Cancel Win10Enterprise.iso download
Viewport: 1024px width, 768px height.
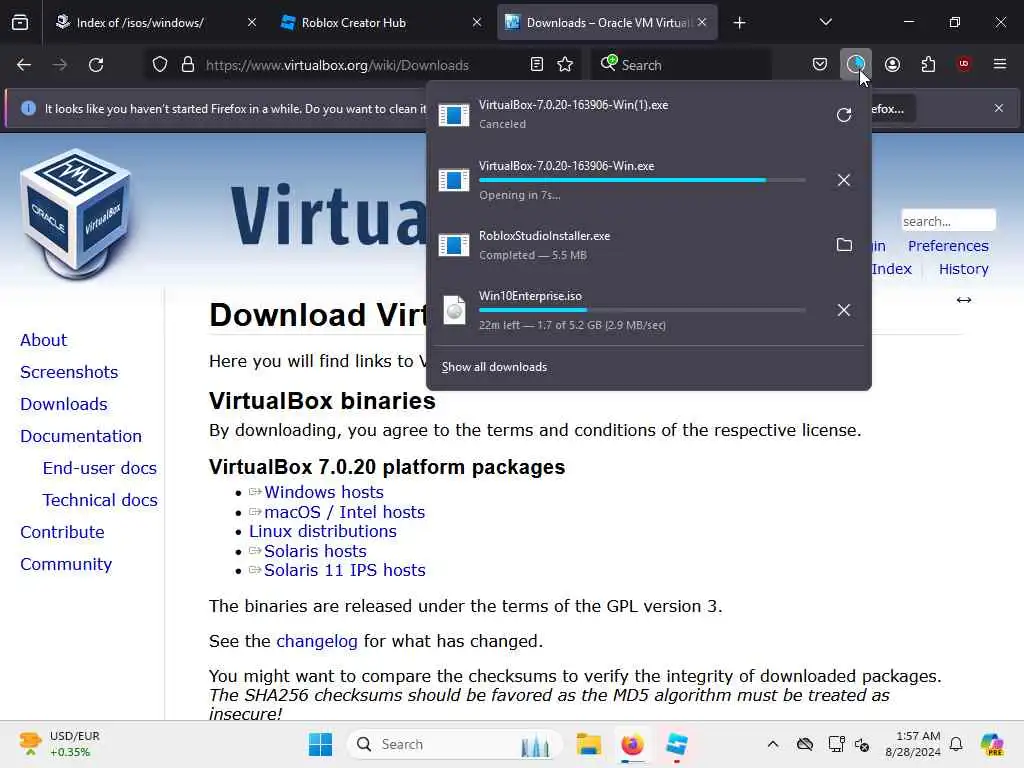click(x=844, y=310)
